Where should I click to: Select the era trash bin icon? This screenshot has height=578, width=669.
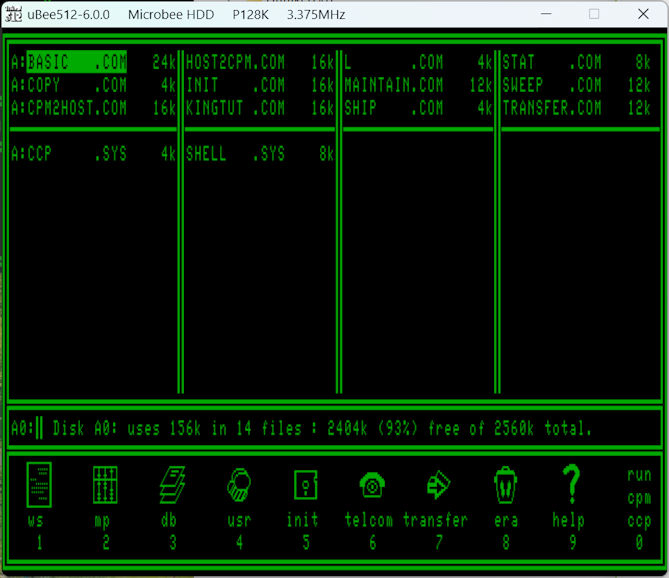(x=505, y=485)
